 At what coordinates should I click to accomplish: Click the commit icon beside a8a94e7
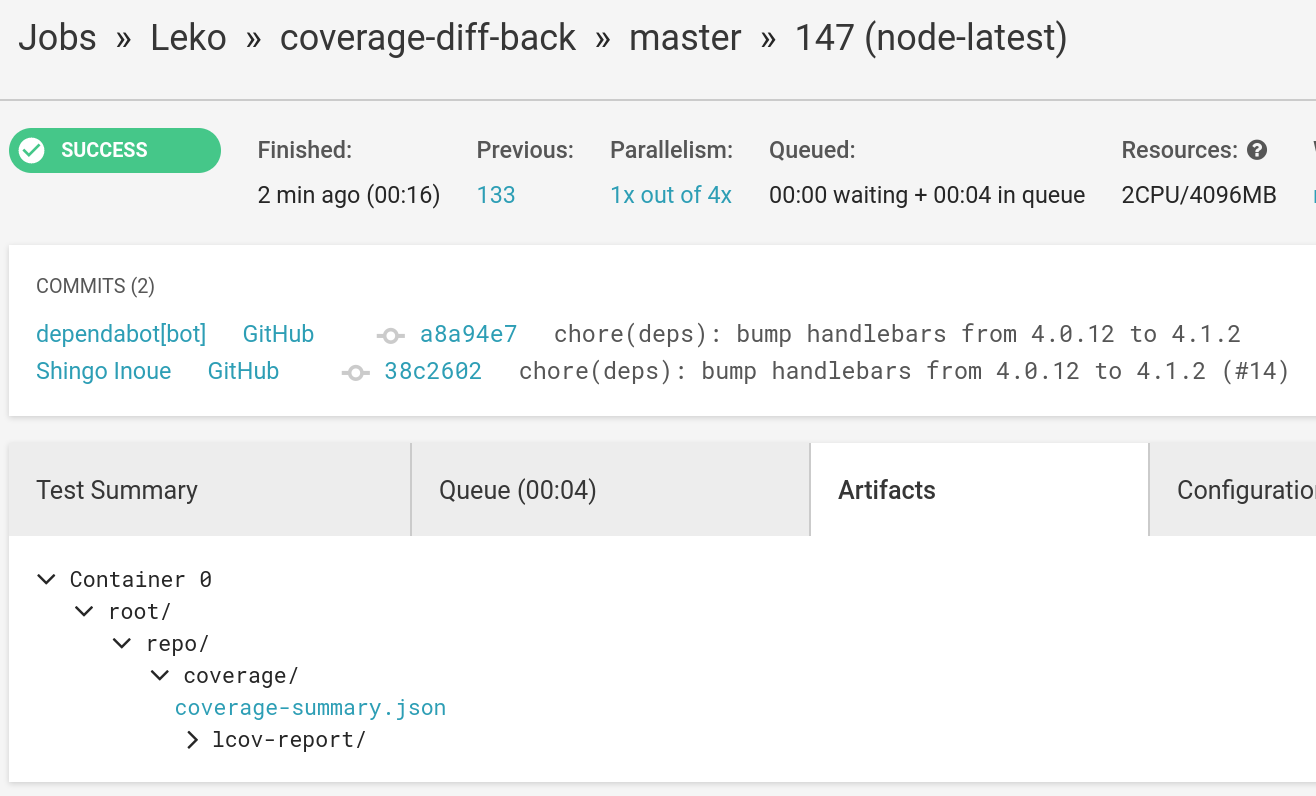(x=390, y=335)
